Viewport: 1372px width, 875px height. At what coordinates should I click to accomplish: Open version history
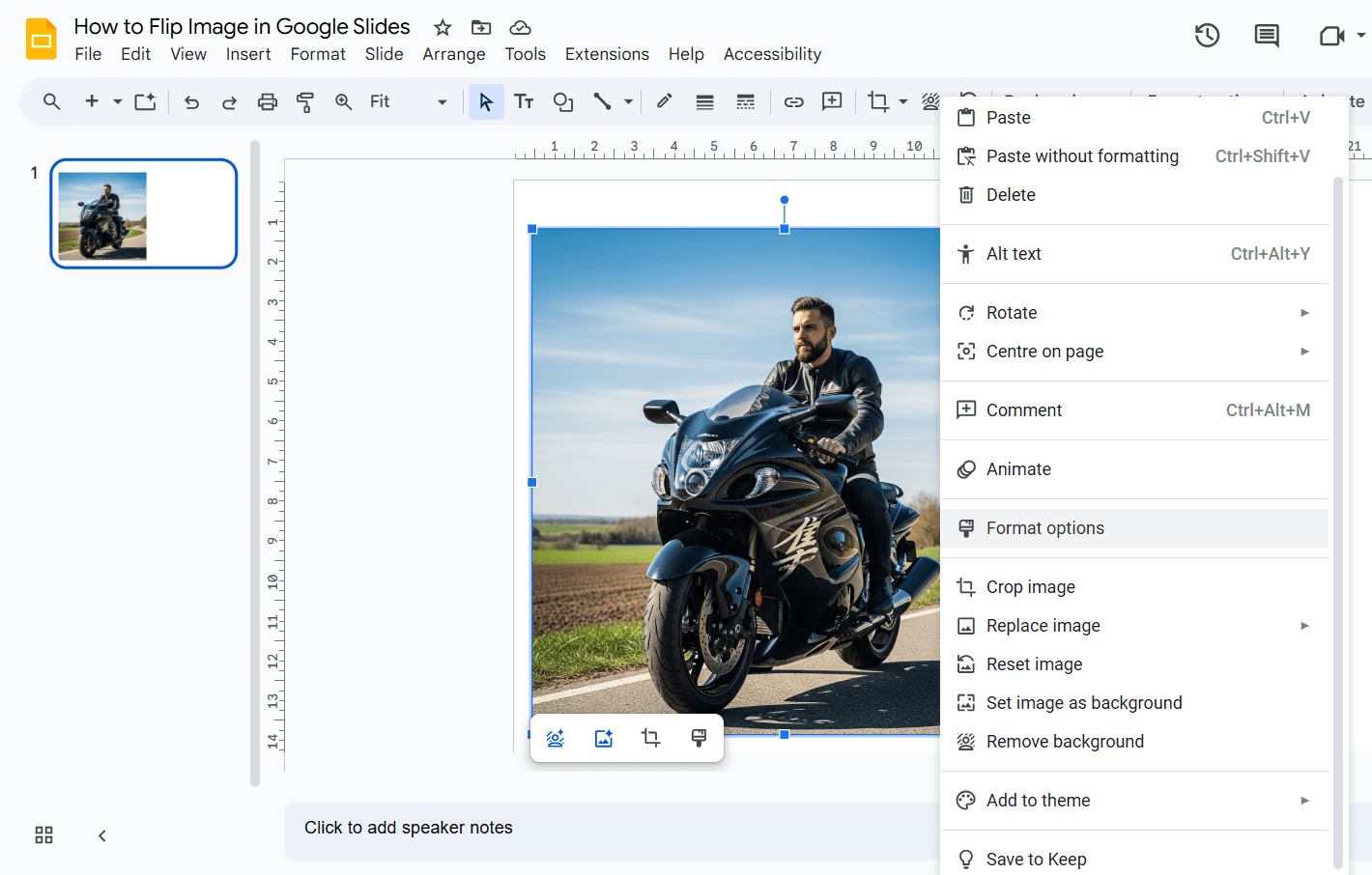point(1207,35)
